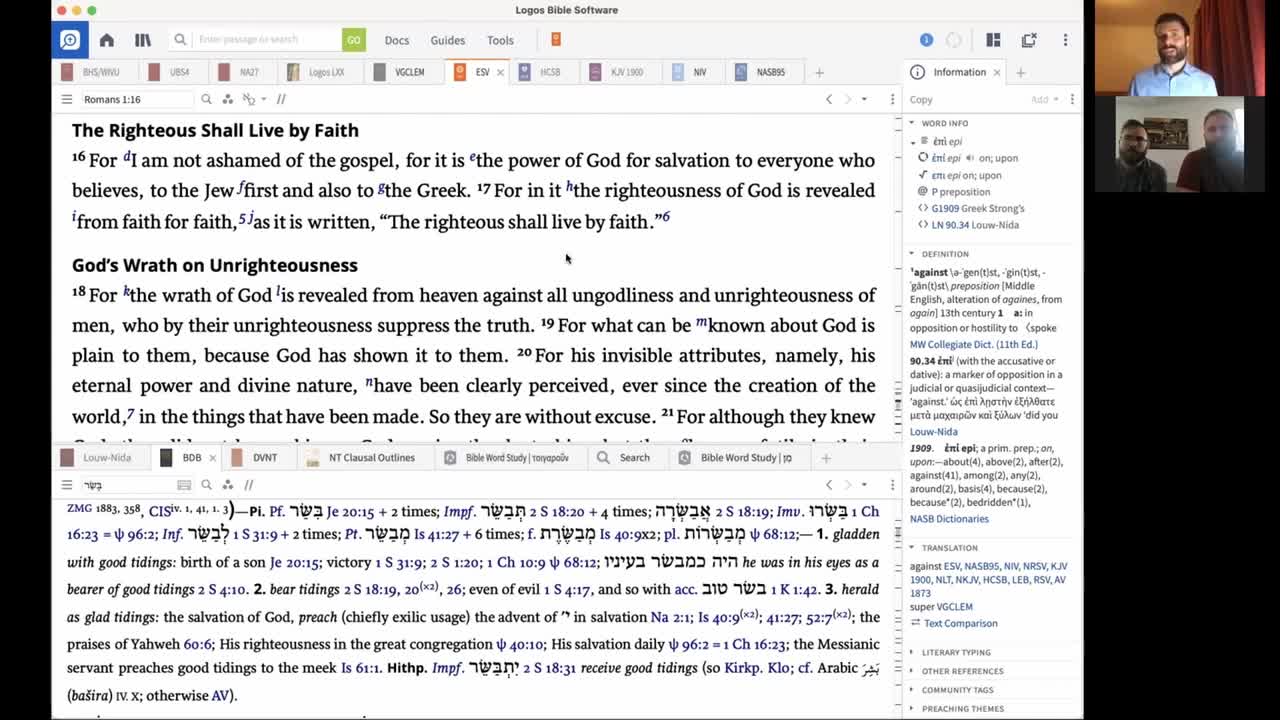Close the ESV tab
This screenshot has height=720, width=1280.
point(498,72)
